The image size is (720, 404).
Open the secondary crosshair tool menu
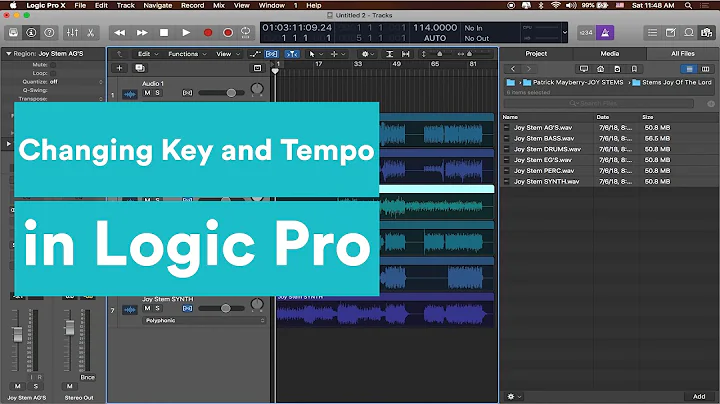[338, 54]
